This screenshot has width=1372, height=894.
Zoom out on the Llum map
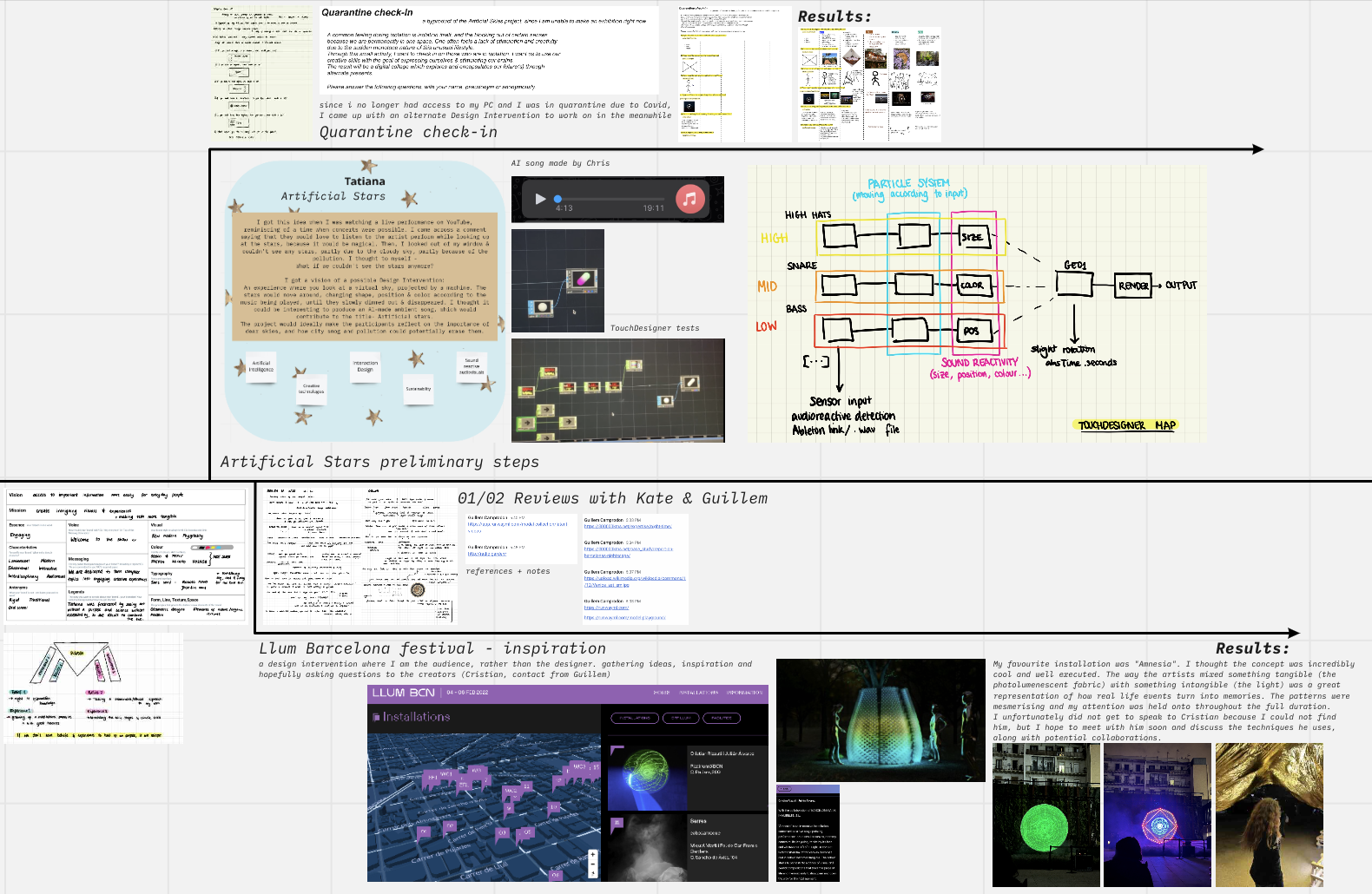[x=592, y=864]
